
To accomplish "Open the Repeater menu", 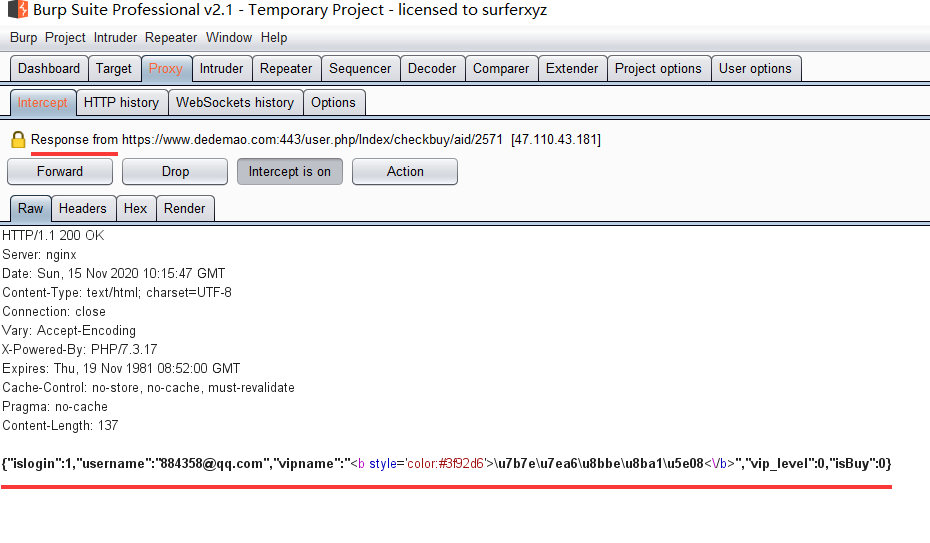I will [171, 37].
